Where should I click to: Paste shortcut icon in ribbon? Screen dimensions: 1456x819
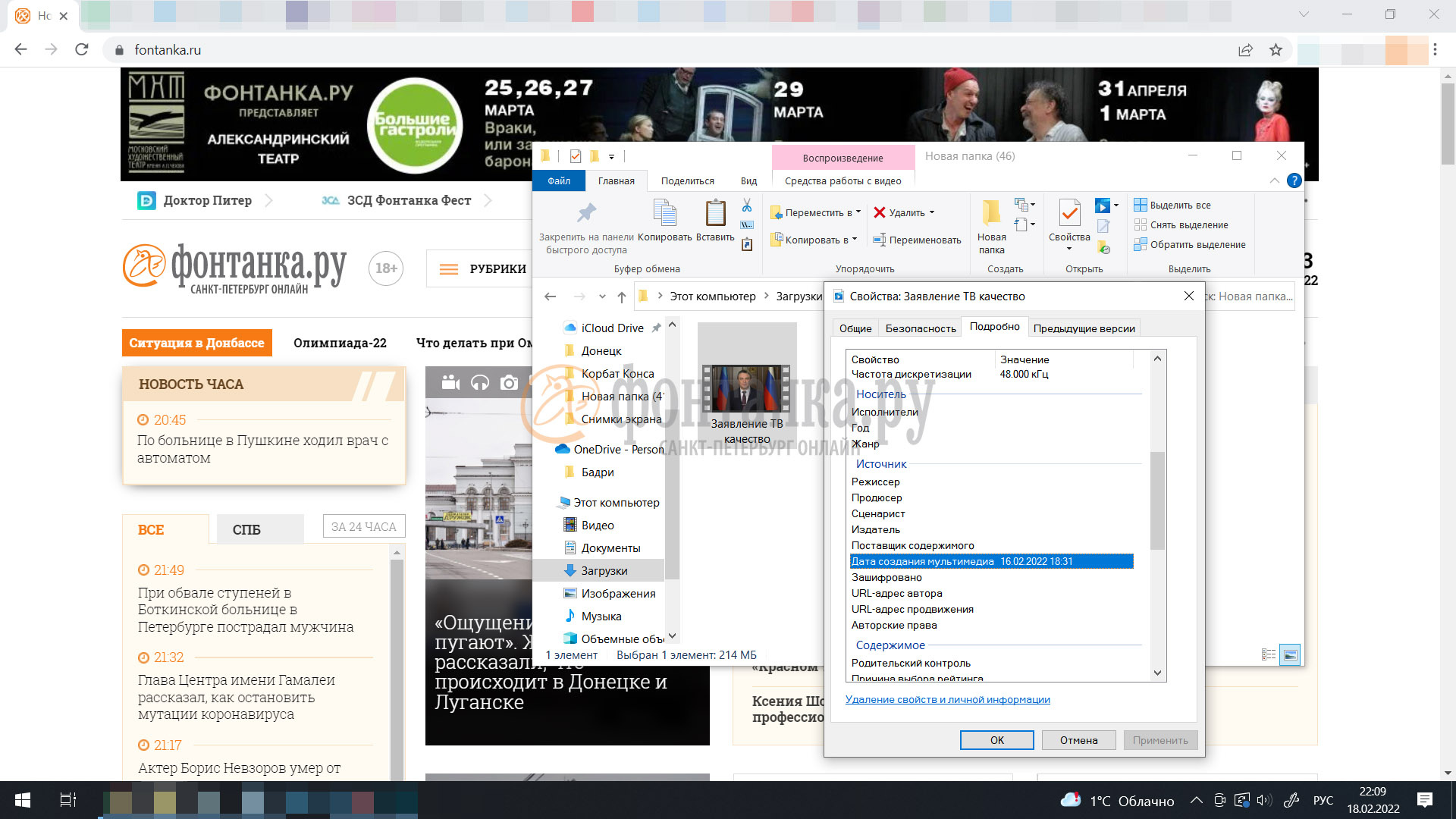click(747, 244)
